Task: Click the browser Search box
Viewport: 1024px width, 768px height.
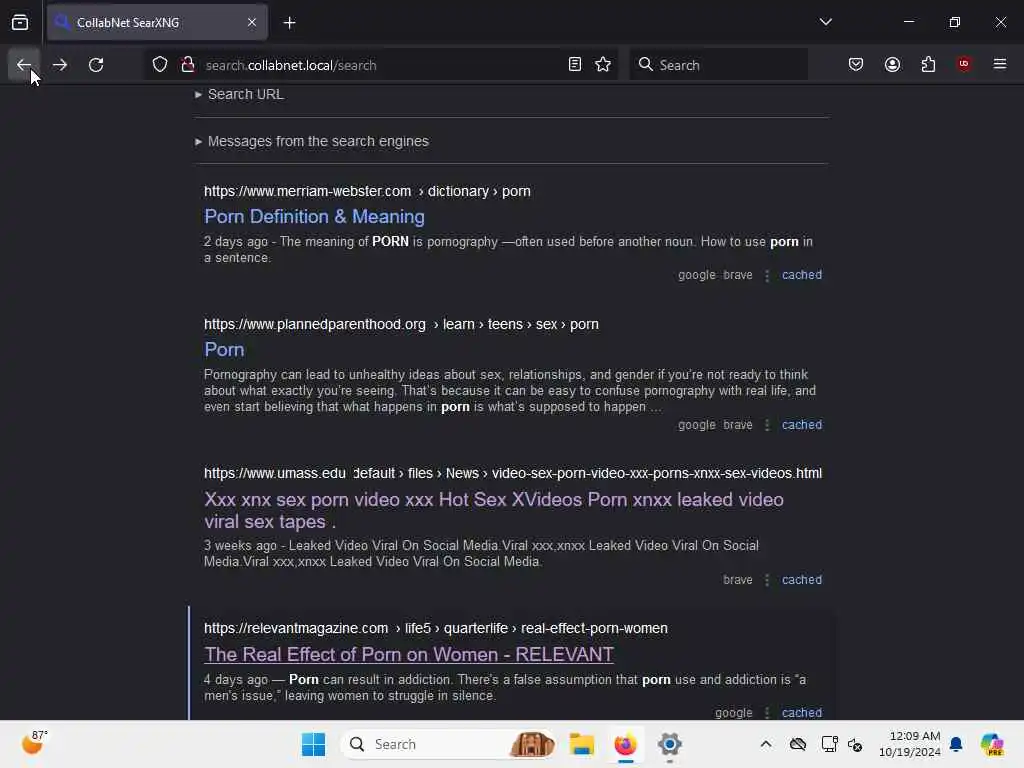Action: coord(718,65)
